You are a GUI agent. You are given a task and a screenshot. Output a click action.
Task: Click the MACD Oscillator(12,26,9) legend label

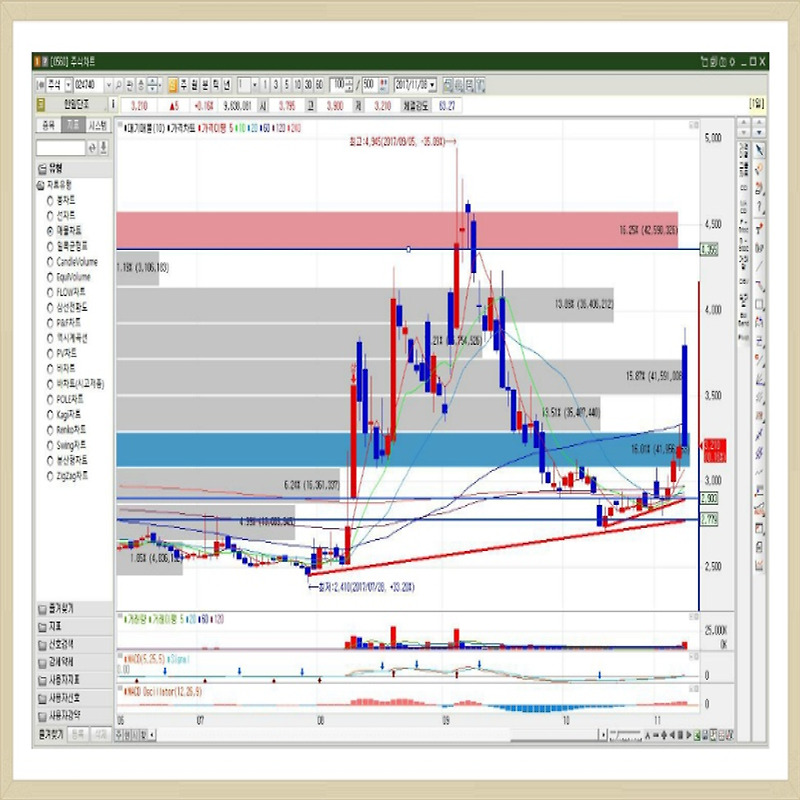163,692
